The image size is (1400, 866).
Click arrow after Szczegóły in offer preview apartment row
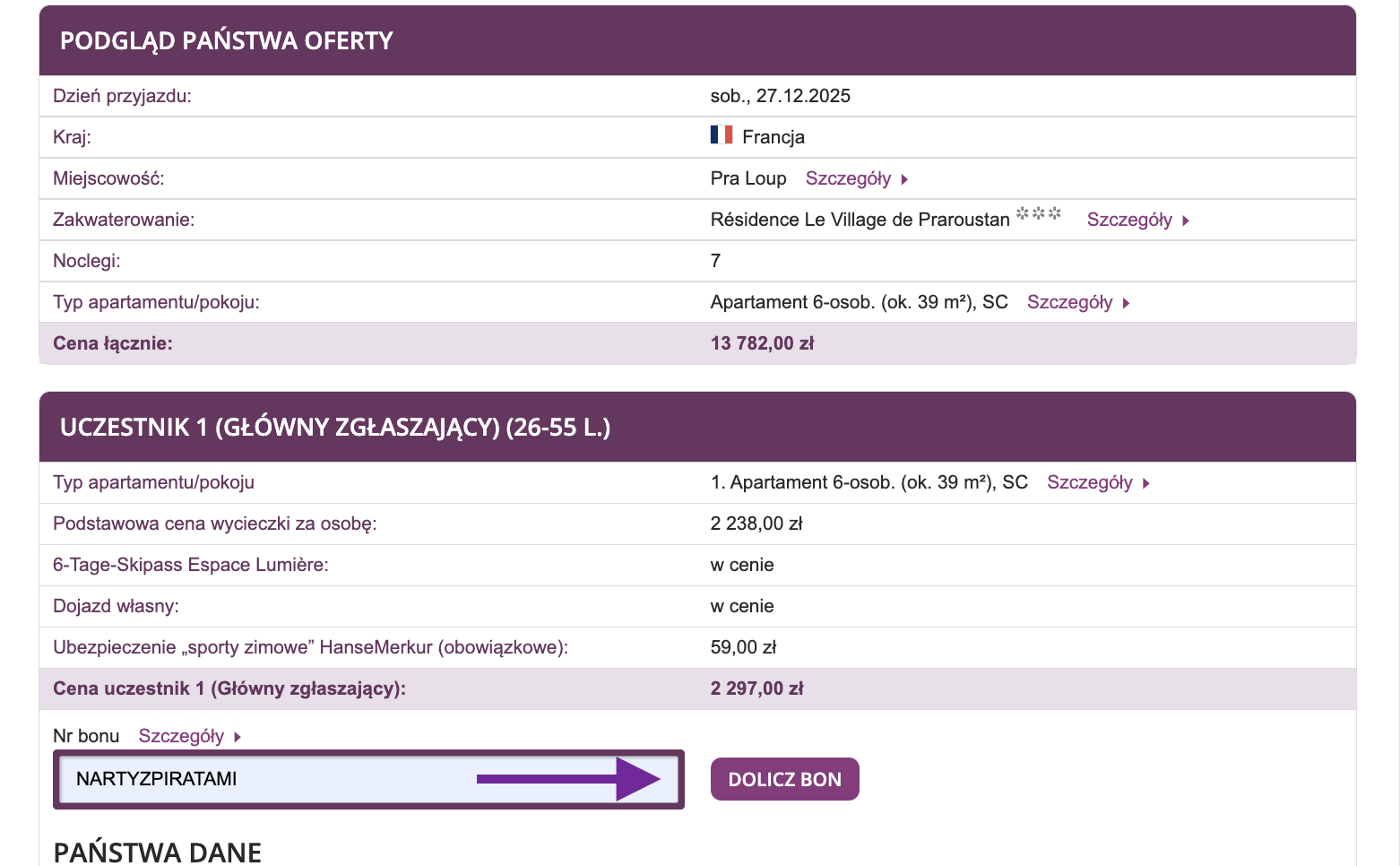pyautogui.click(x=1127, y=303)
